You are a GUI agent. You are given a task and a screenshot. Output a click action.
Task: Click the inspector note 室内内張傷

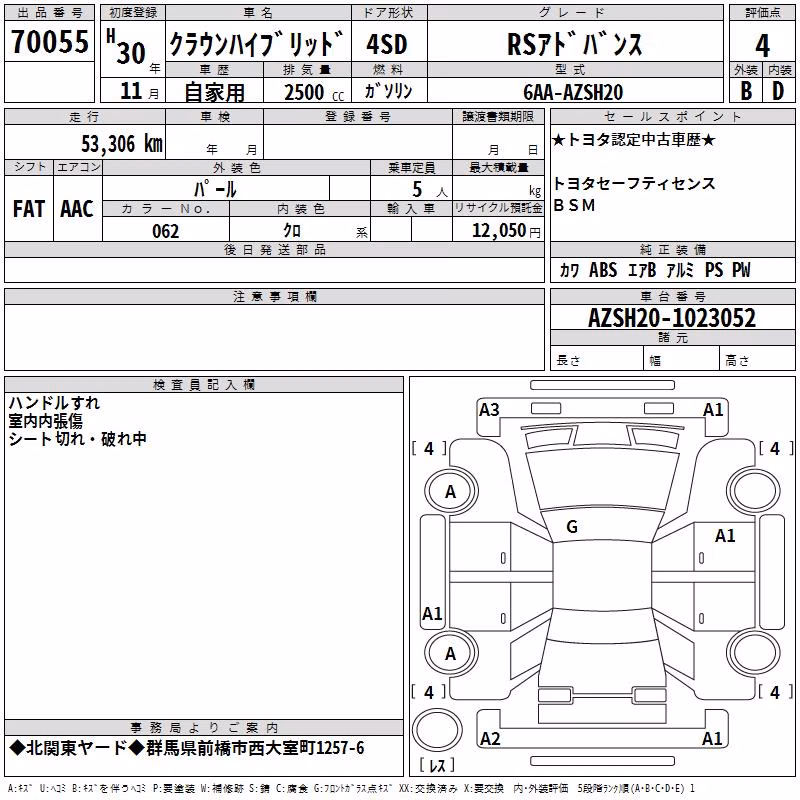click(45, 421)
